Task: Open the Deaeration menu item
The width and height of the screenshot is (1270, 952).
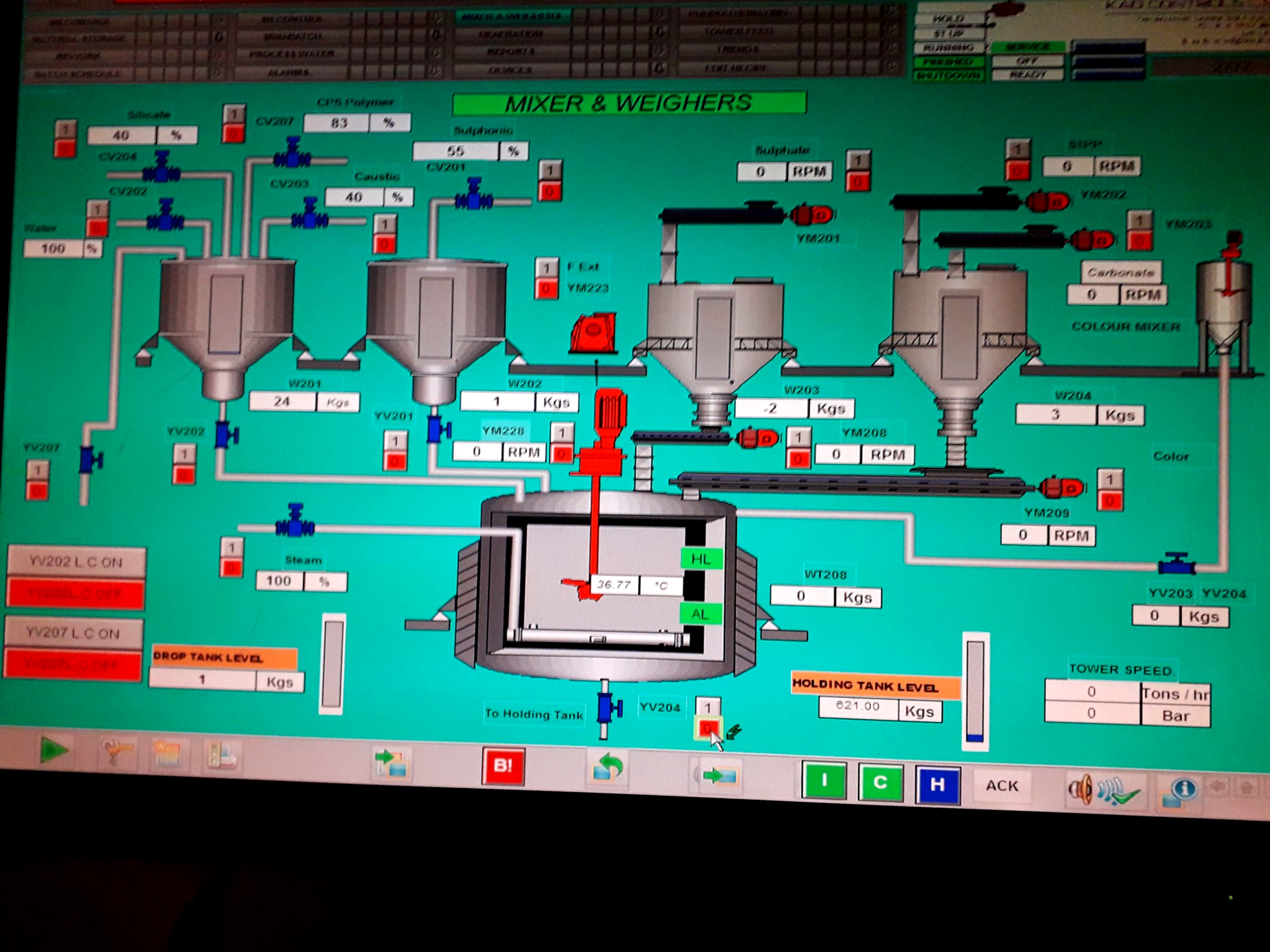Action: 511,34
